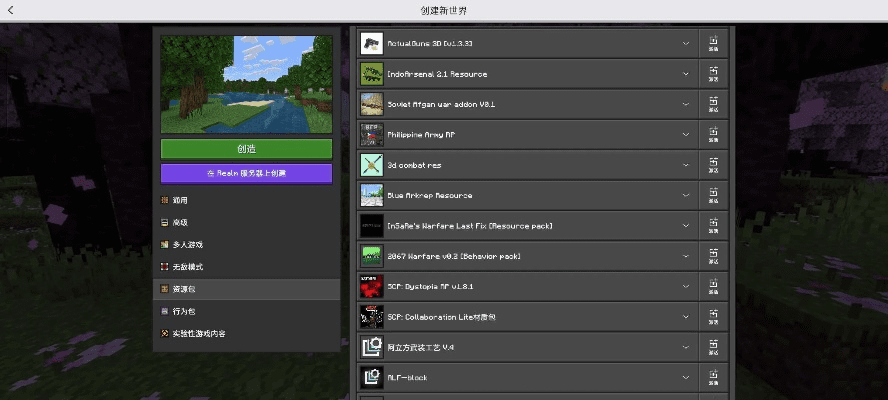
Task: Expand the SCP: Dystopia RP details
Action: coord(686,286)
